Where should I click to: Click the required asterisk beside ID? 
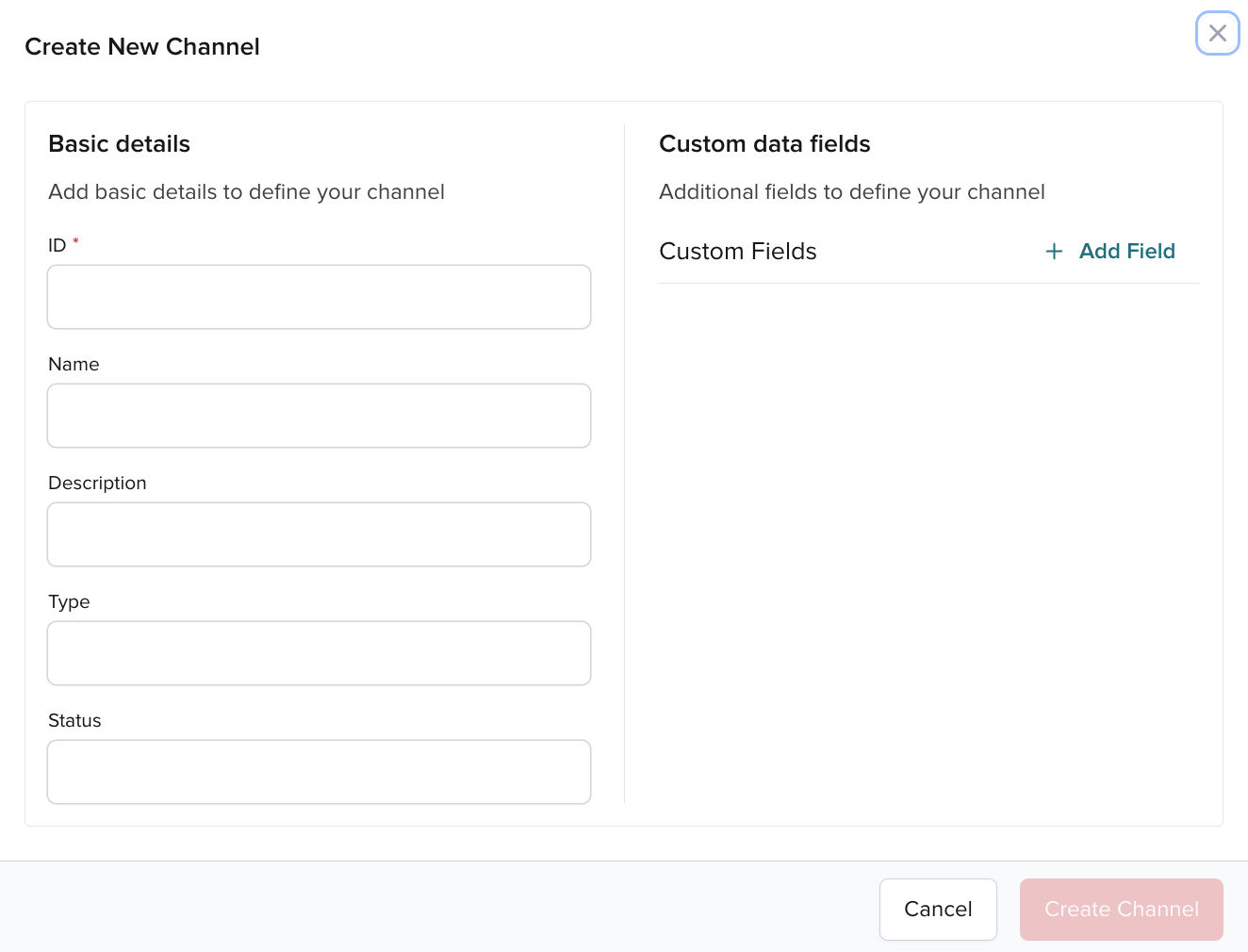[75, 243]
